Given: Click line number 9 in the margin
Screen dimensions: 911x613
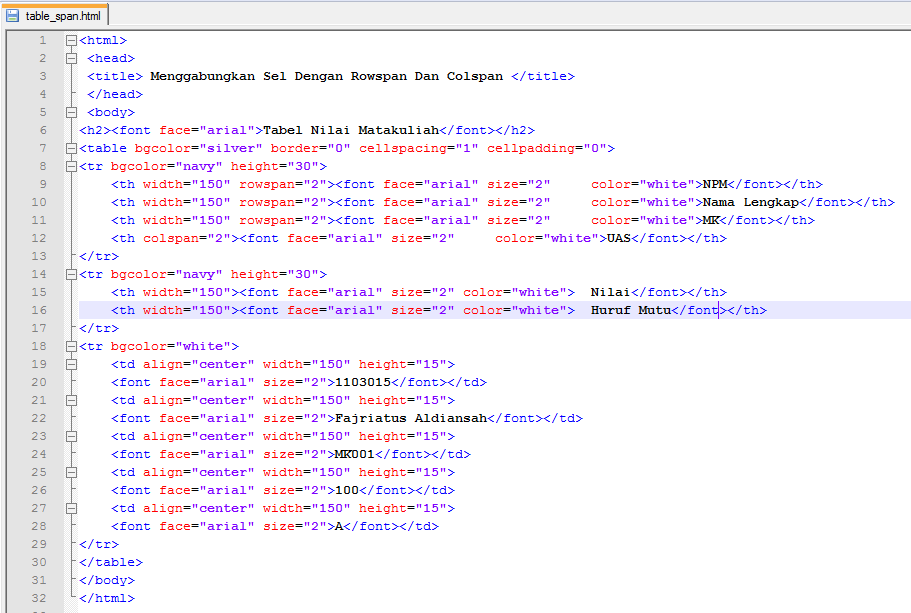Looking at the screenshot, I should (41, 184).
